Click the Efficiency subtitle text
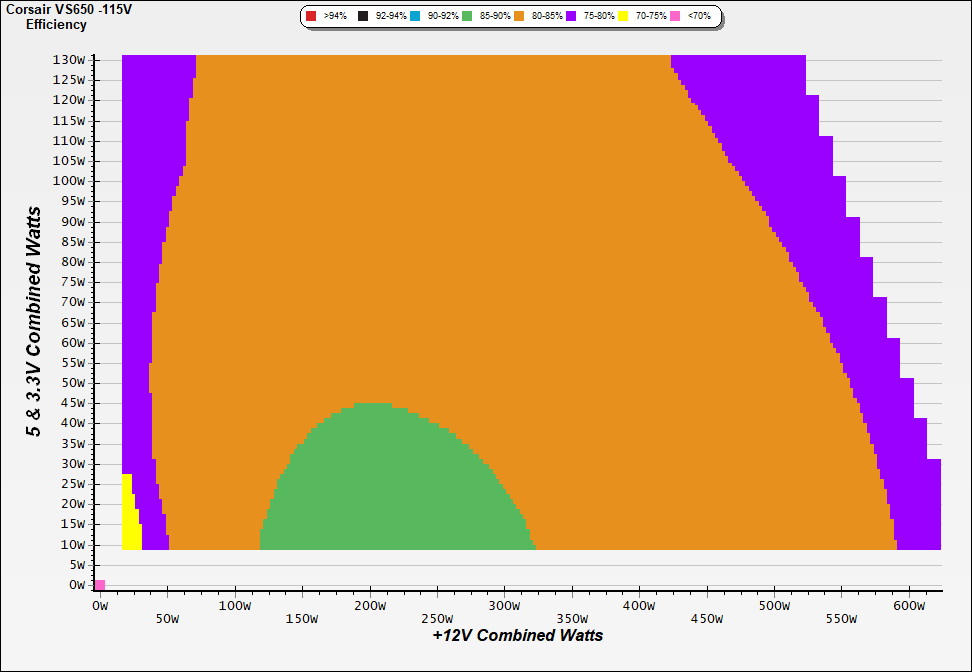972x672 pixels. [56, 24]
